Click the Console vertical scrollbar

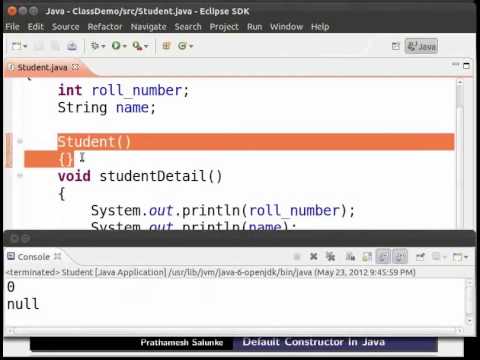469,302
